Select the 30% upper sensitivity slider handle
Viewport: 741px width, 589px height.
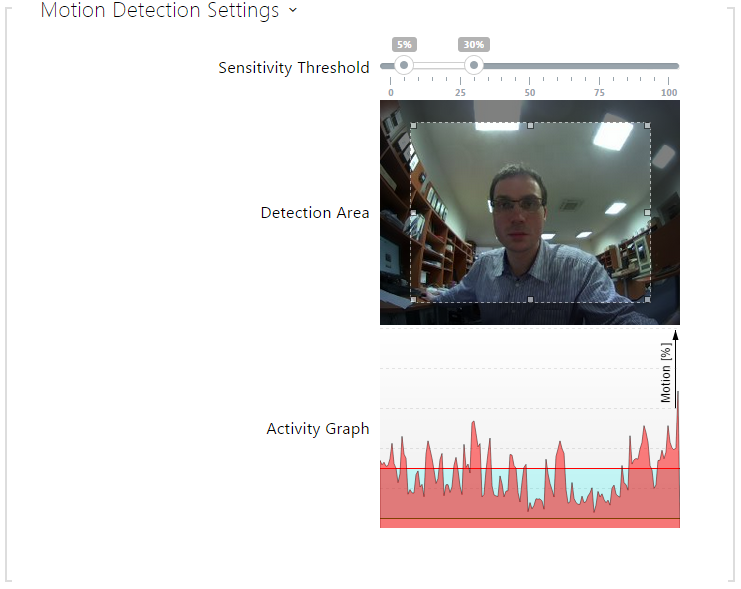pyautogui.click(x=474, y=65)
